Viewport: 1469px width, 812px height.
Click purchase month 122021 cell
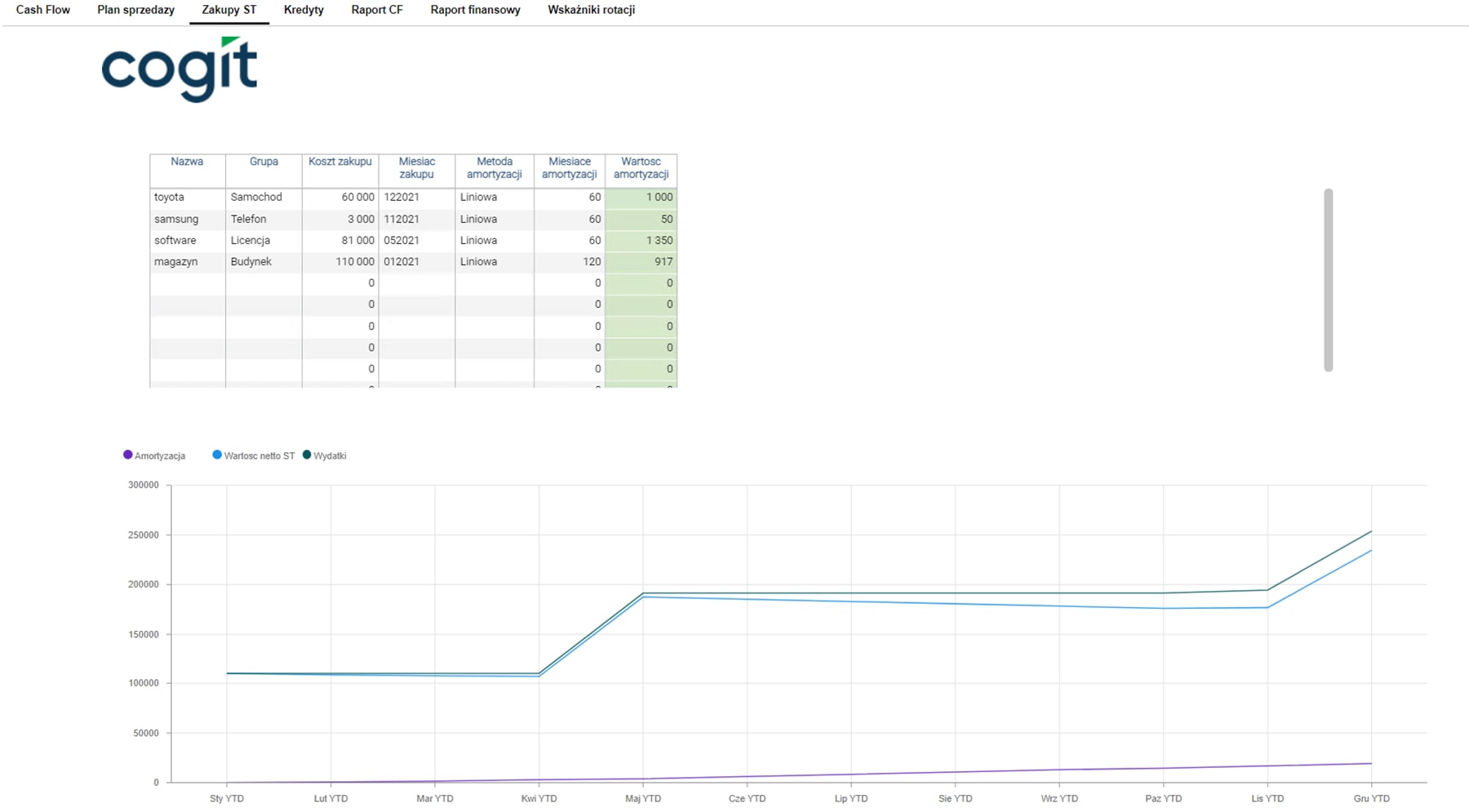click(x=417, y=197)
